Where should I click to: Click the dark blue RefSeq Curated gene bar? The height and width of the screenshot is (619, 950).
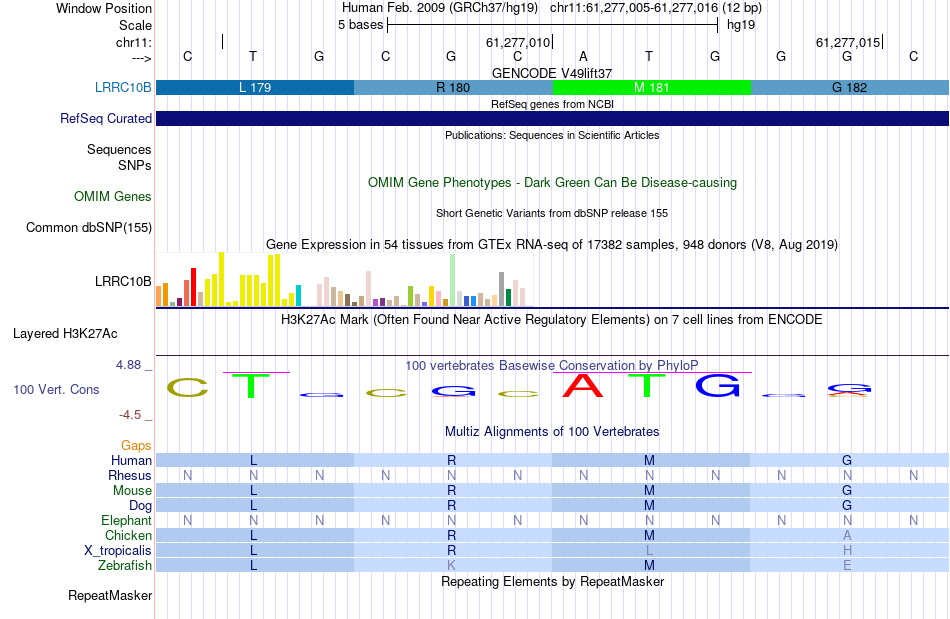(553, 118)
